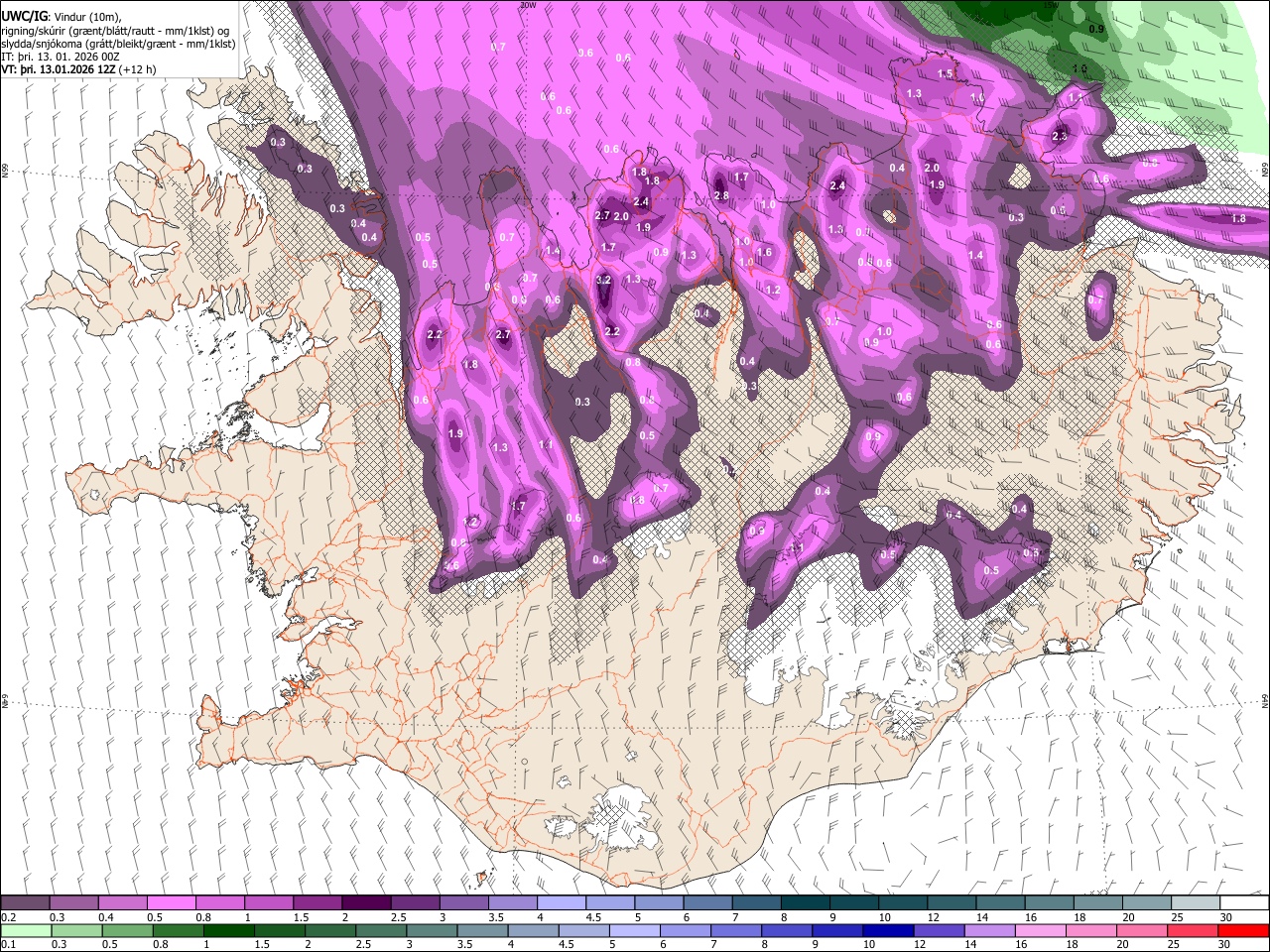The image size is (1270, 952).
Task: Click the pale green 0.1–0.3 rain legend swatch
Action: pyautogui.click(x=25, y=930)
